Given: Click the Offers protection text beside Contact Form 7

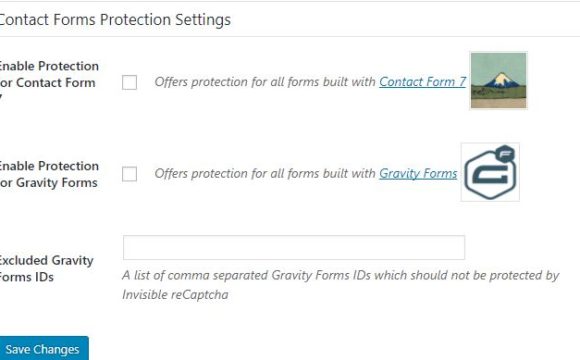Looking at the screenshot, I should 265,82.
